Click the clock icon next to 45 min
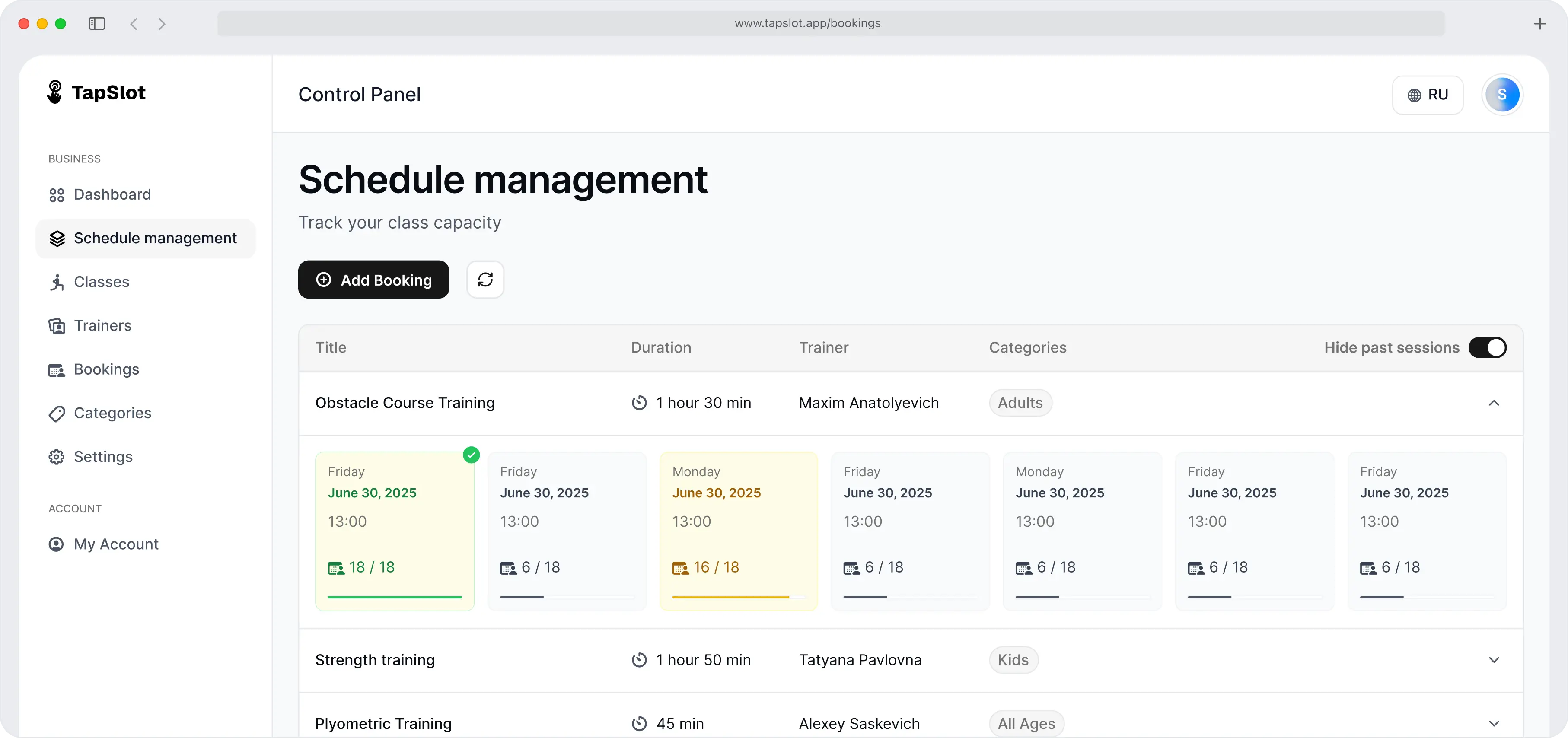The width and height of the screenshot is (1568, 738). [x=639, y=723]
